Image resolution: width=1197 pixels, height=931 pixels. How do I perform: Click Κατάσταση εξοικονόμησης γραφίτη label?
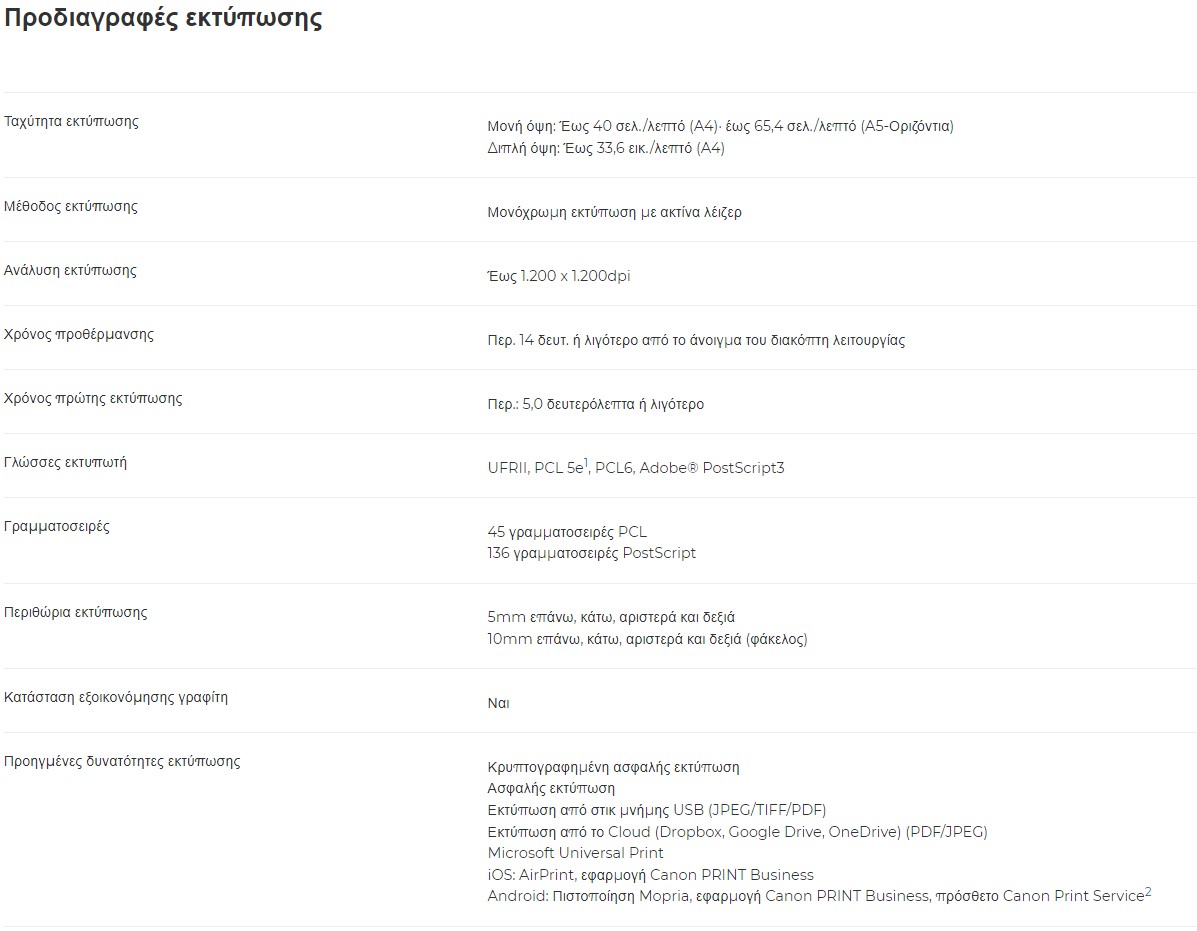coord(116,697)
